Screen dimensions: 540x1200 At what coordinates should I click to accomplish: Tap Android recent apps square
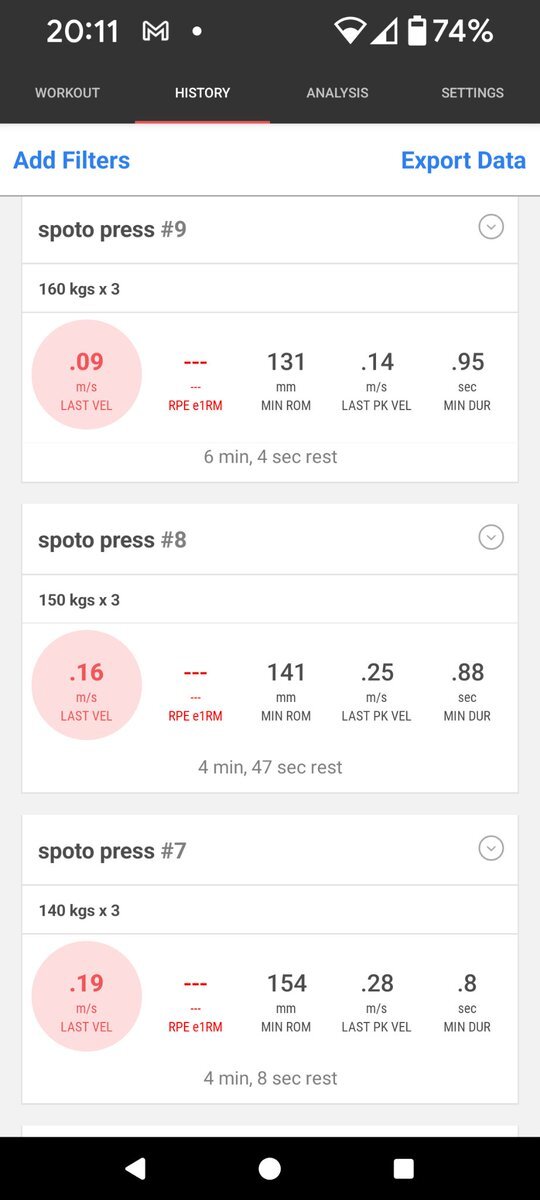tap(404, 1168)
